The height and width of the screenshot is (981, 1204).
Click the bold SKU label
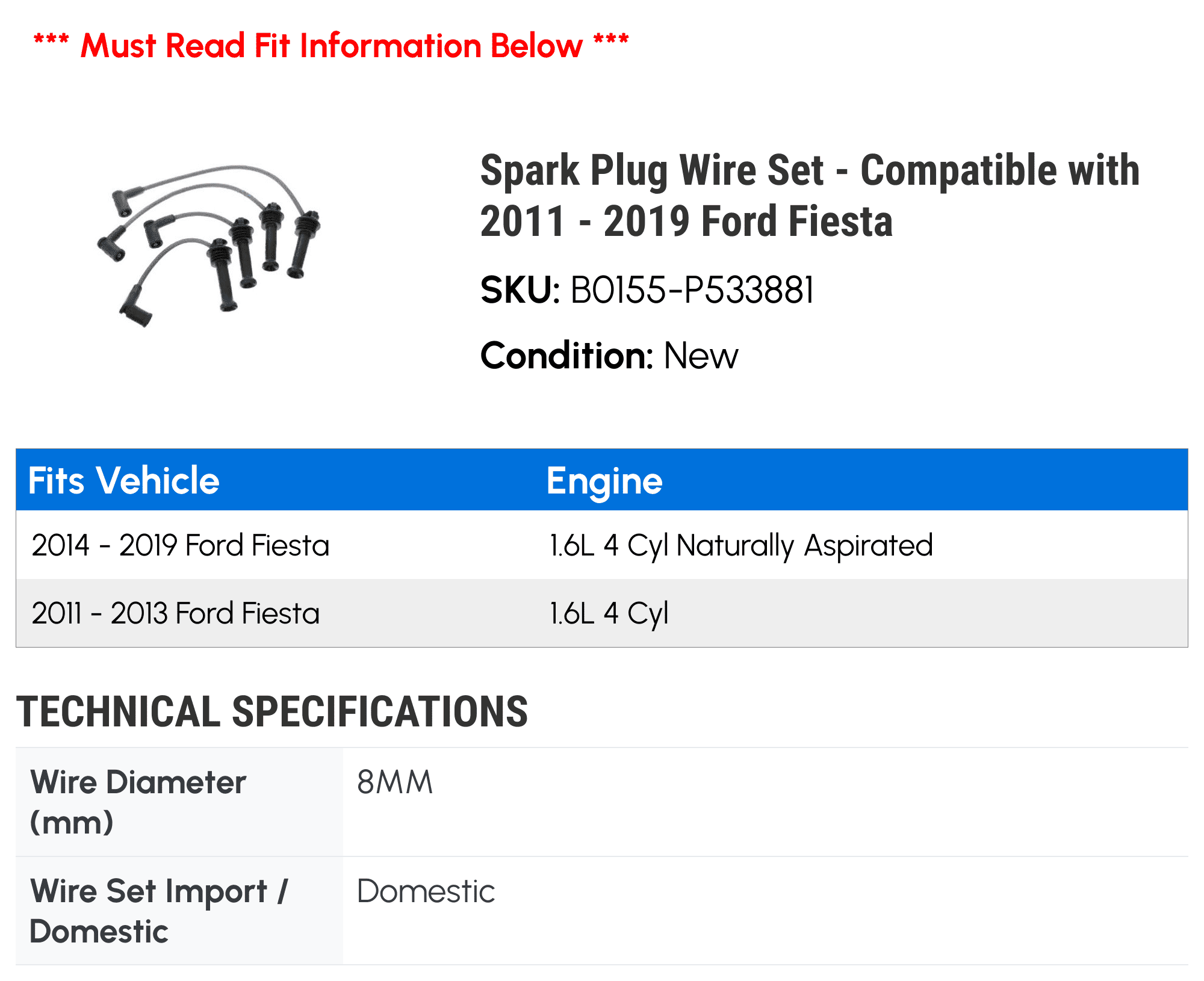point(520,290)
